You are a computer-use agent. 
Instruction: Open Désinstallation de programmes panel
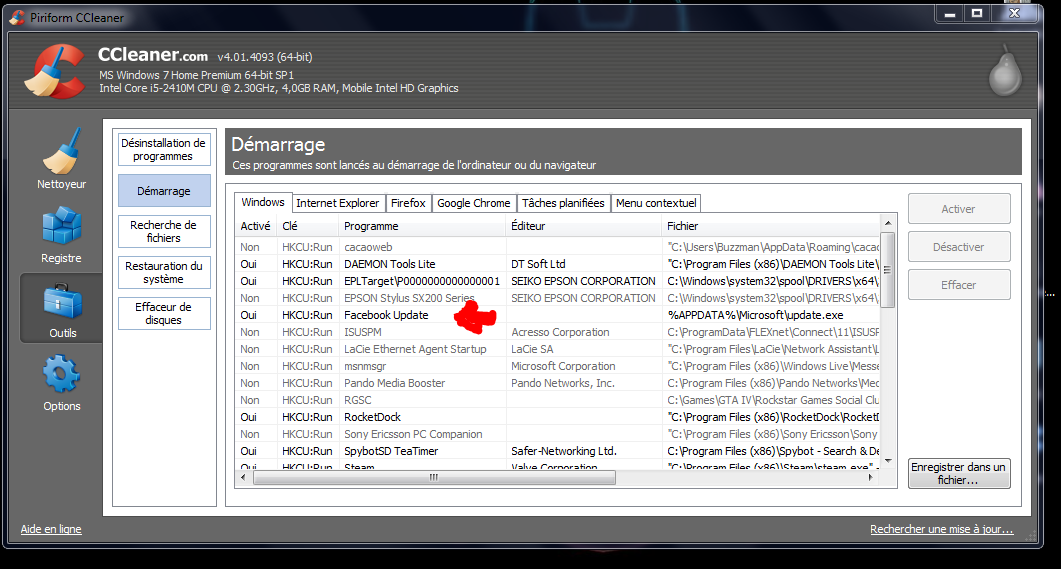164,150
